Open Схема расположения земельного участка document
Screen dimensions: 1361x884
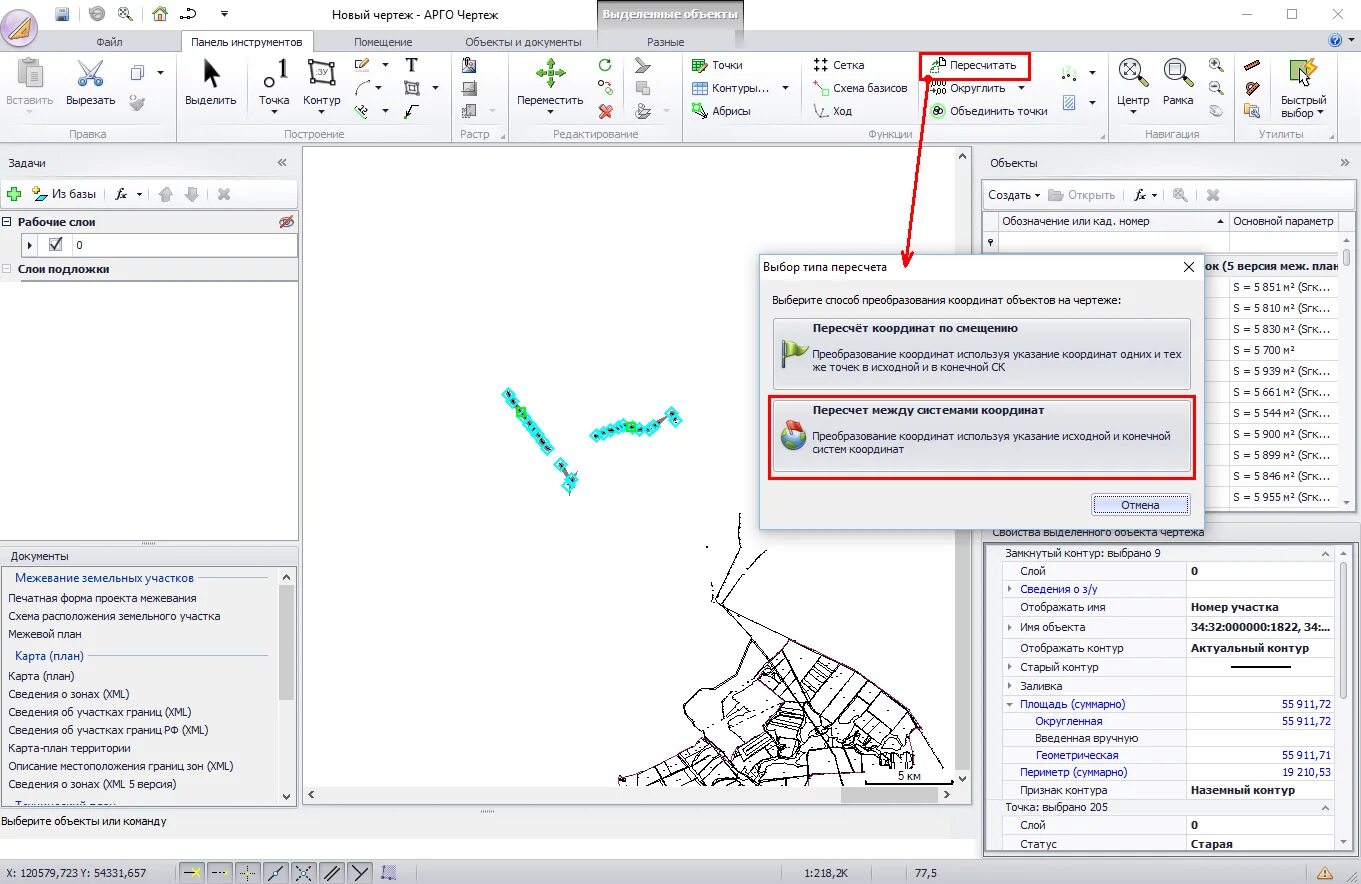point(114,616)
